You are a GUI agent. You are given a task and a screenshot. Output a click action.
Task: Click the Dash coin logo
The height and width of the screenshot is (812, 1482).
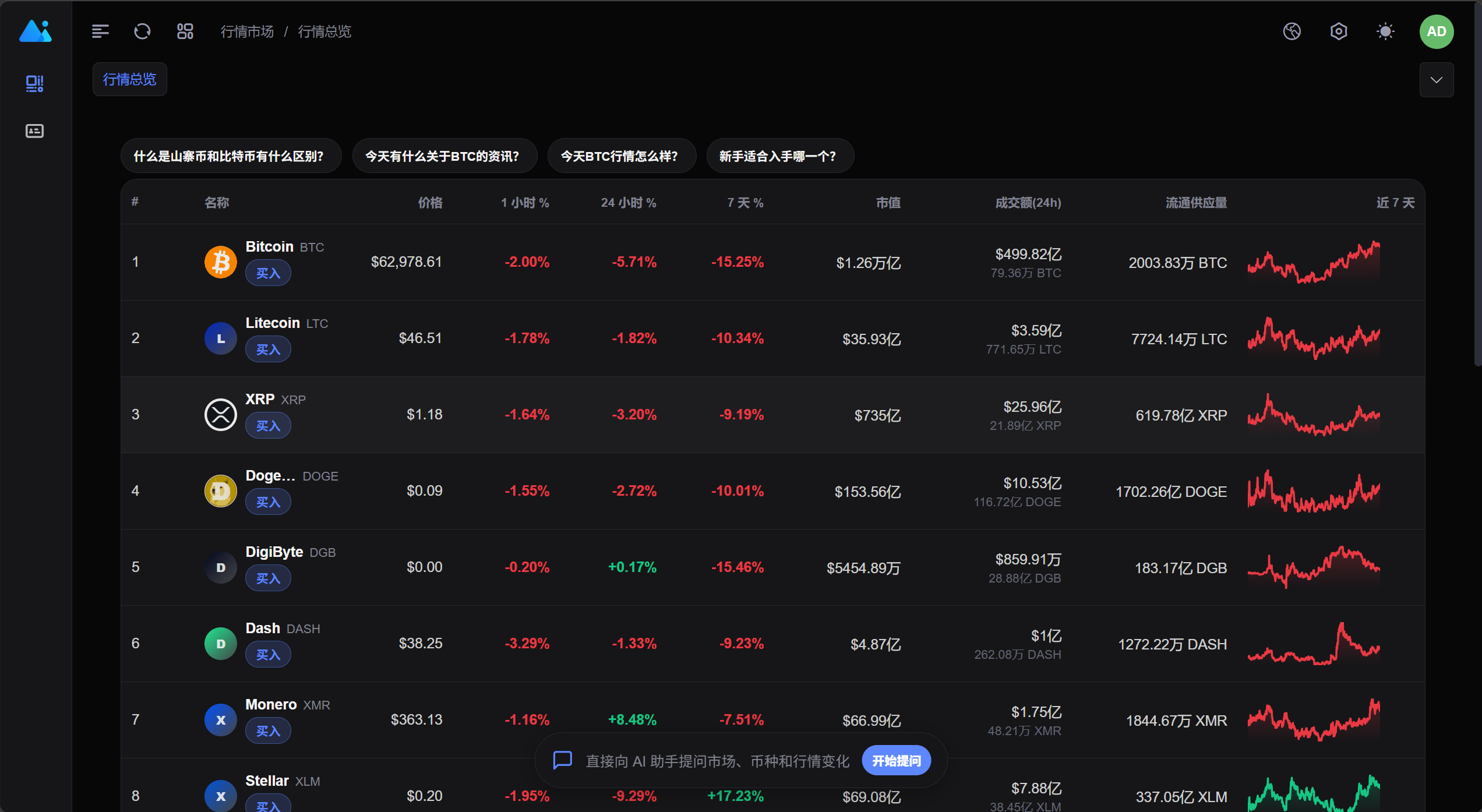coord(221,644)
